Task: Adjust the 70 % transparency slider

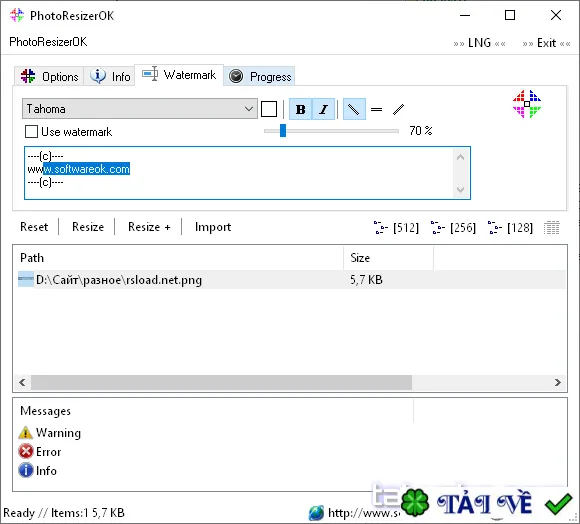Action: pyautogui.click(x=283, y=131)
